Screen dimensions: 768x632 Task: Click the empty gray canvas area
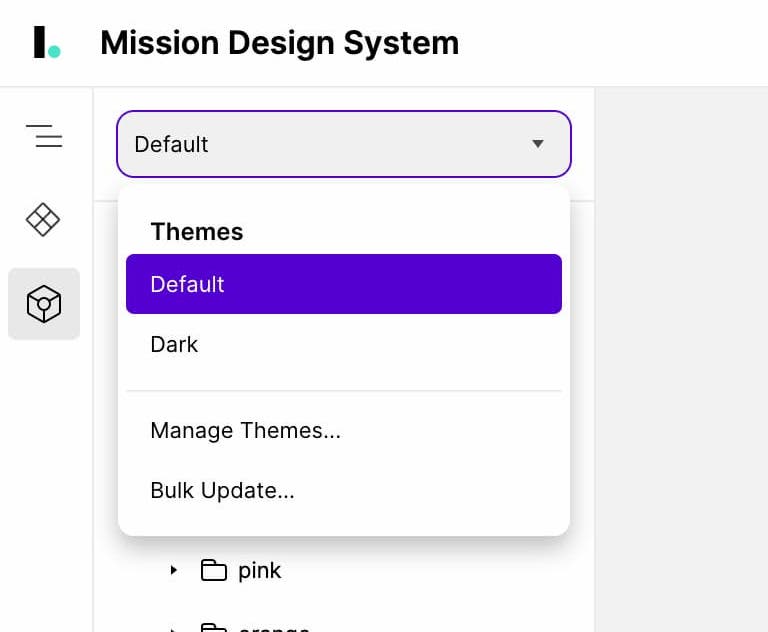[681, 360]
